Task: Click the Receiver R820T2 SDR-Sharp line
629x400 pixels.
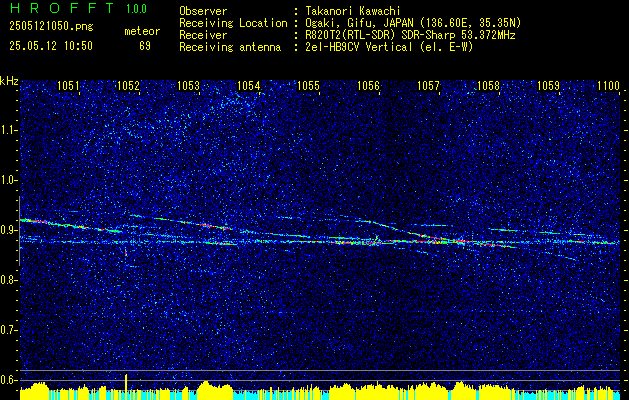Action: 408,35
